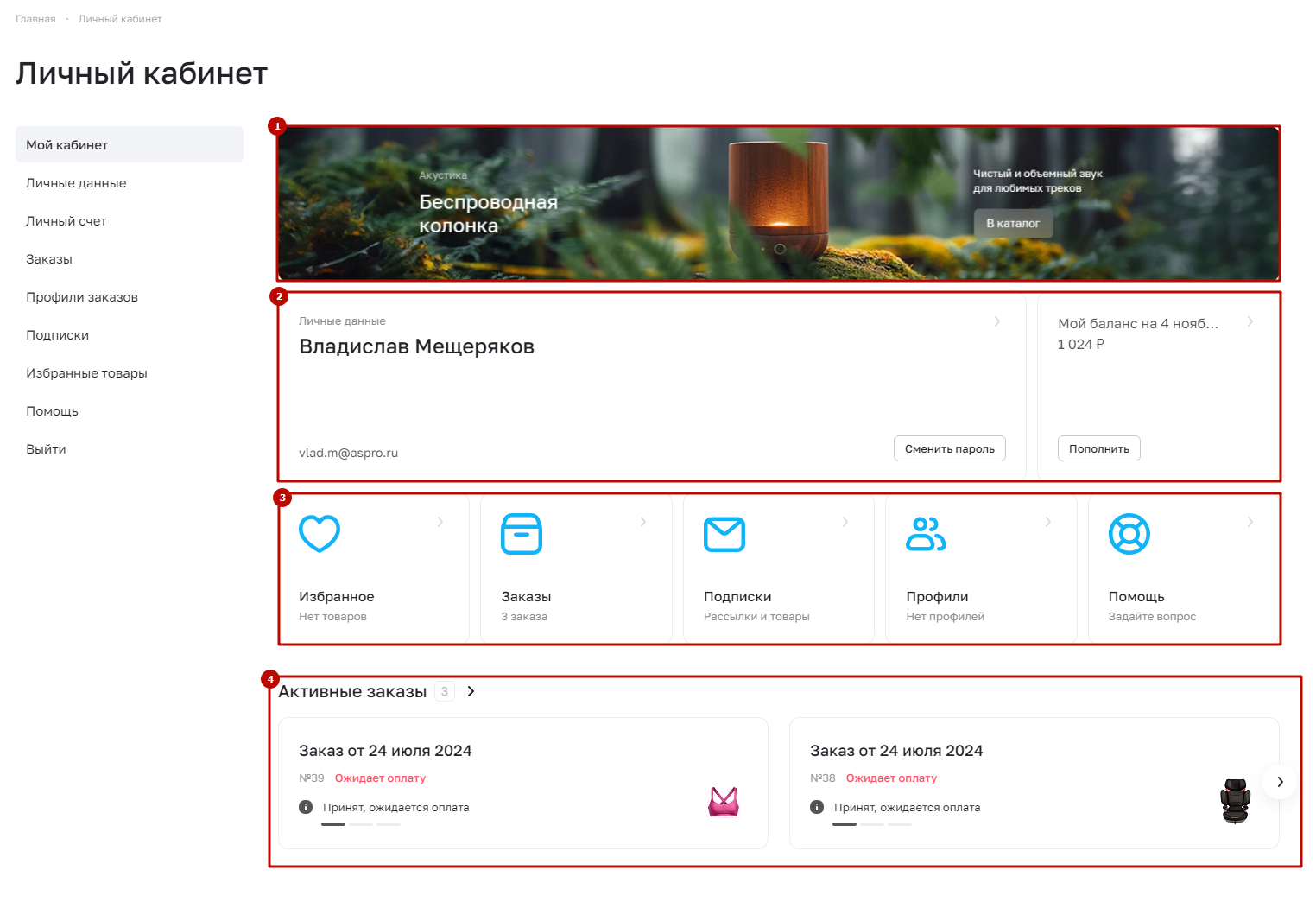This screenshot has height=902, width=1316.
Task: Open order №38 from 24 июля 2024
Action: (896, 751)
